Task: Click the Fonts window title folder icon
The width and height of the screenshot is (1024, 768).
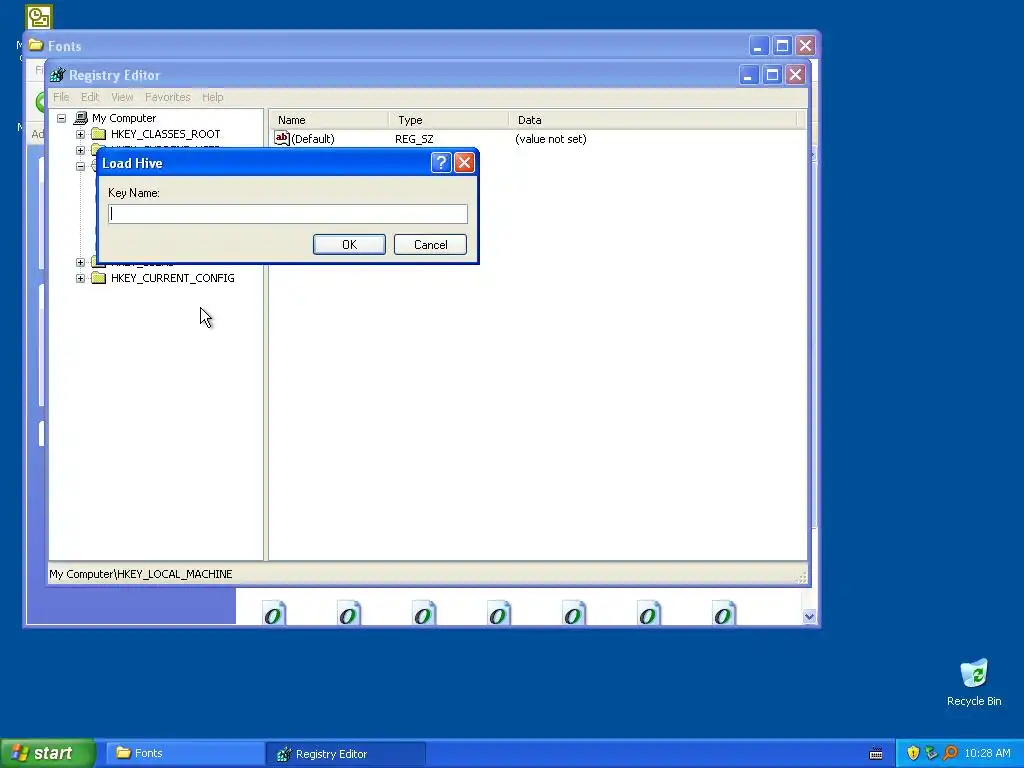Action: point(36,45)
